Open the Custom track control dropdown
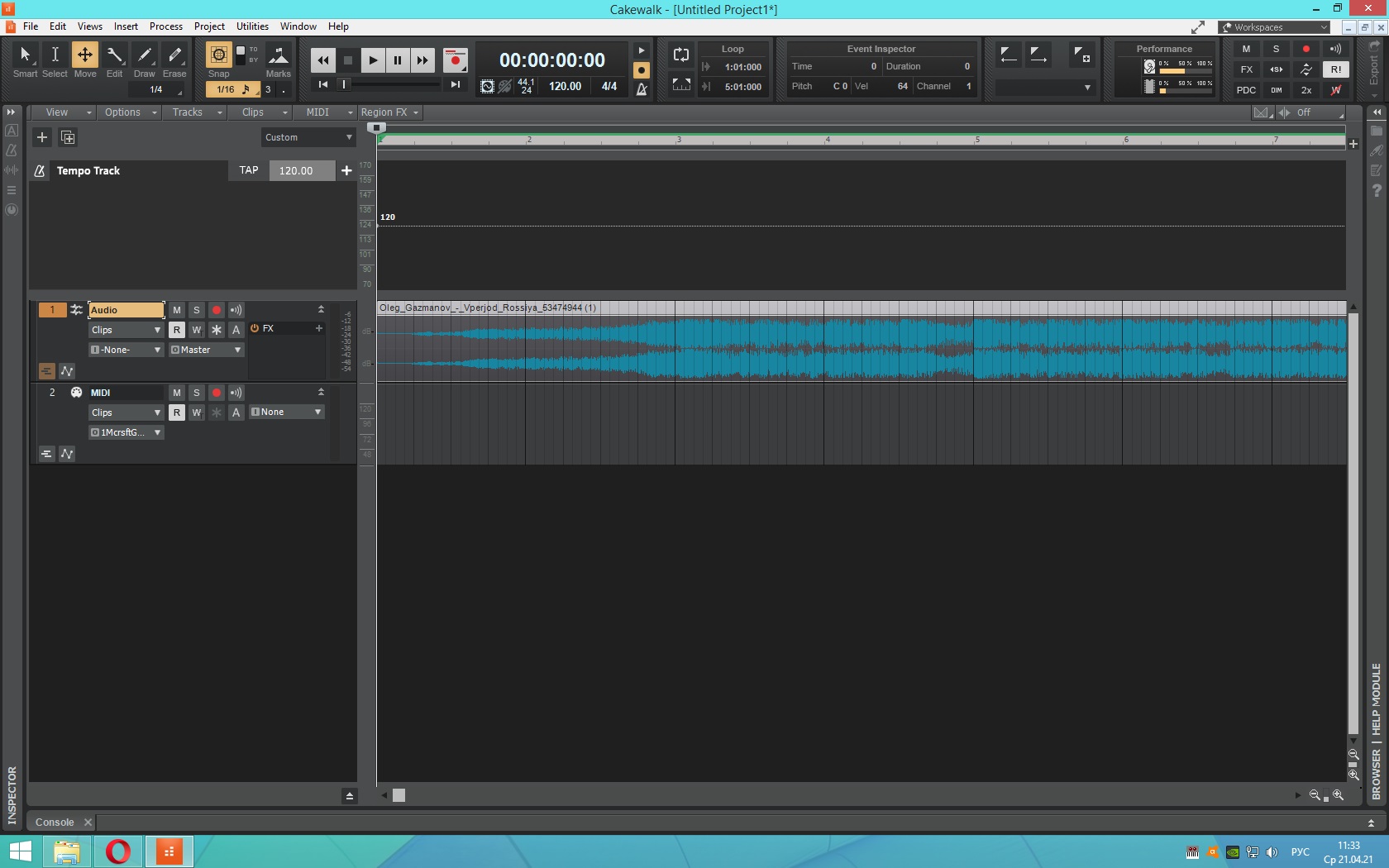 308,137
